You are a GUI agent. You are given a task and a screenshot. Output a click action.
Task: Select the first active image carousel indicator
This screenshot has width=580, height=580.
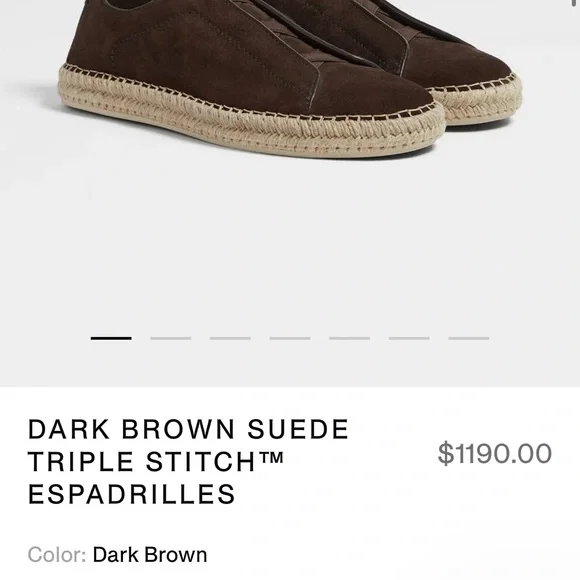pyautogui.click(x=111, y=338)
